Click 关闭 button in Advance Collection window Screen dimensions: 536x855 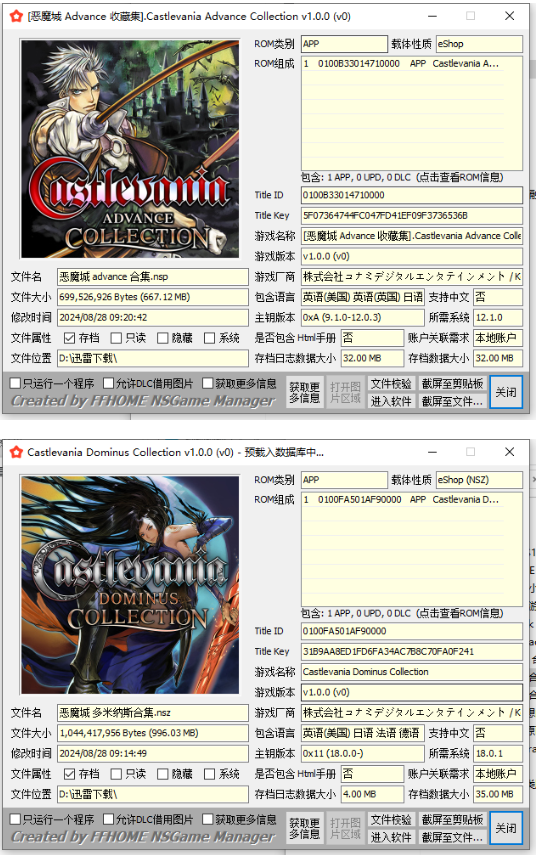point(505,392)
